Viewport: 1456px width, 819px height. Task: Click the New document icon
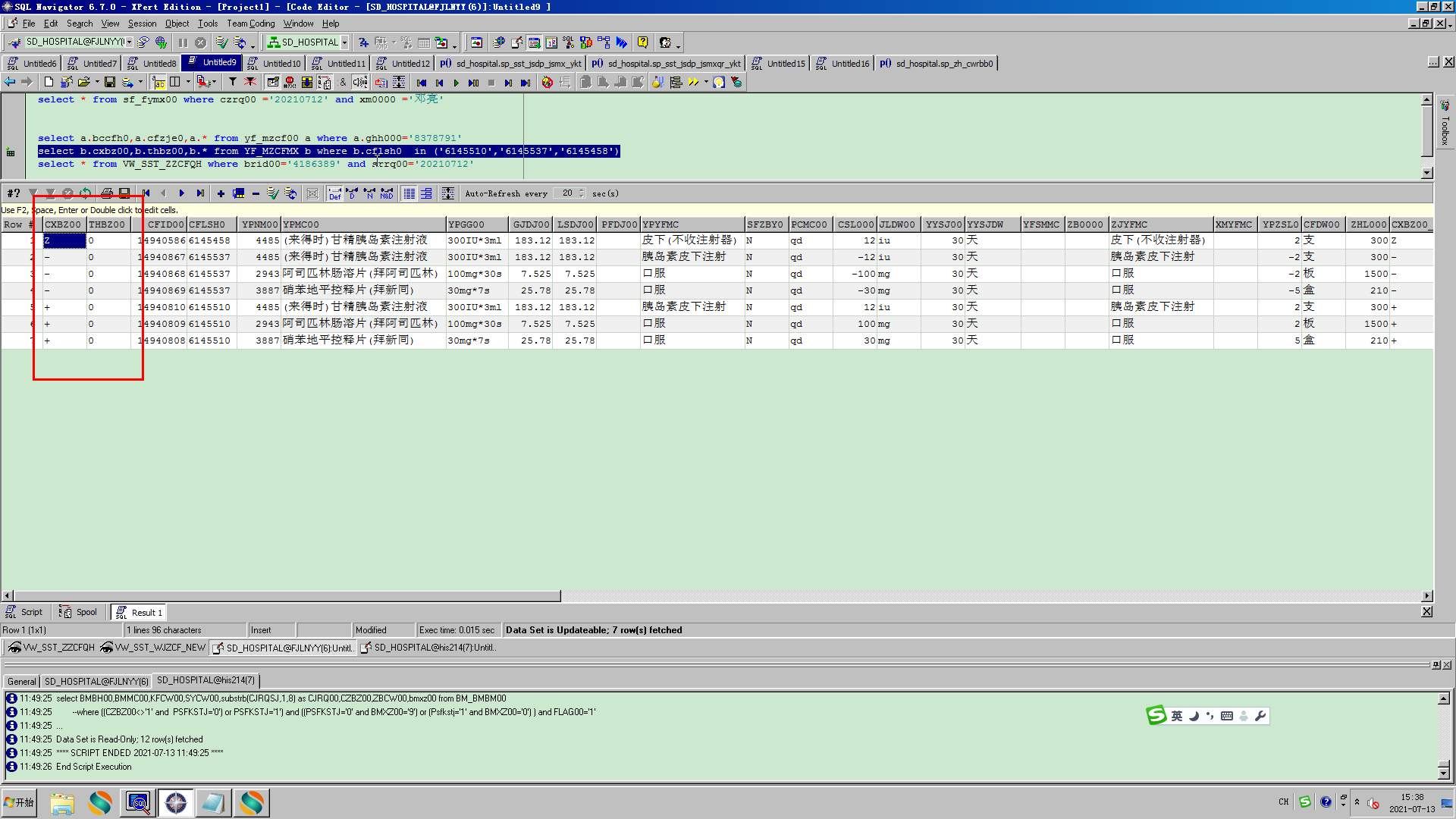[x=49, y=82]
